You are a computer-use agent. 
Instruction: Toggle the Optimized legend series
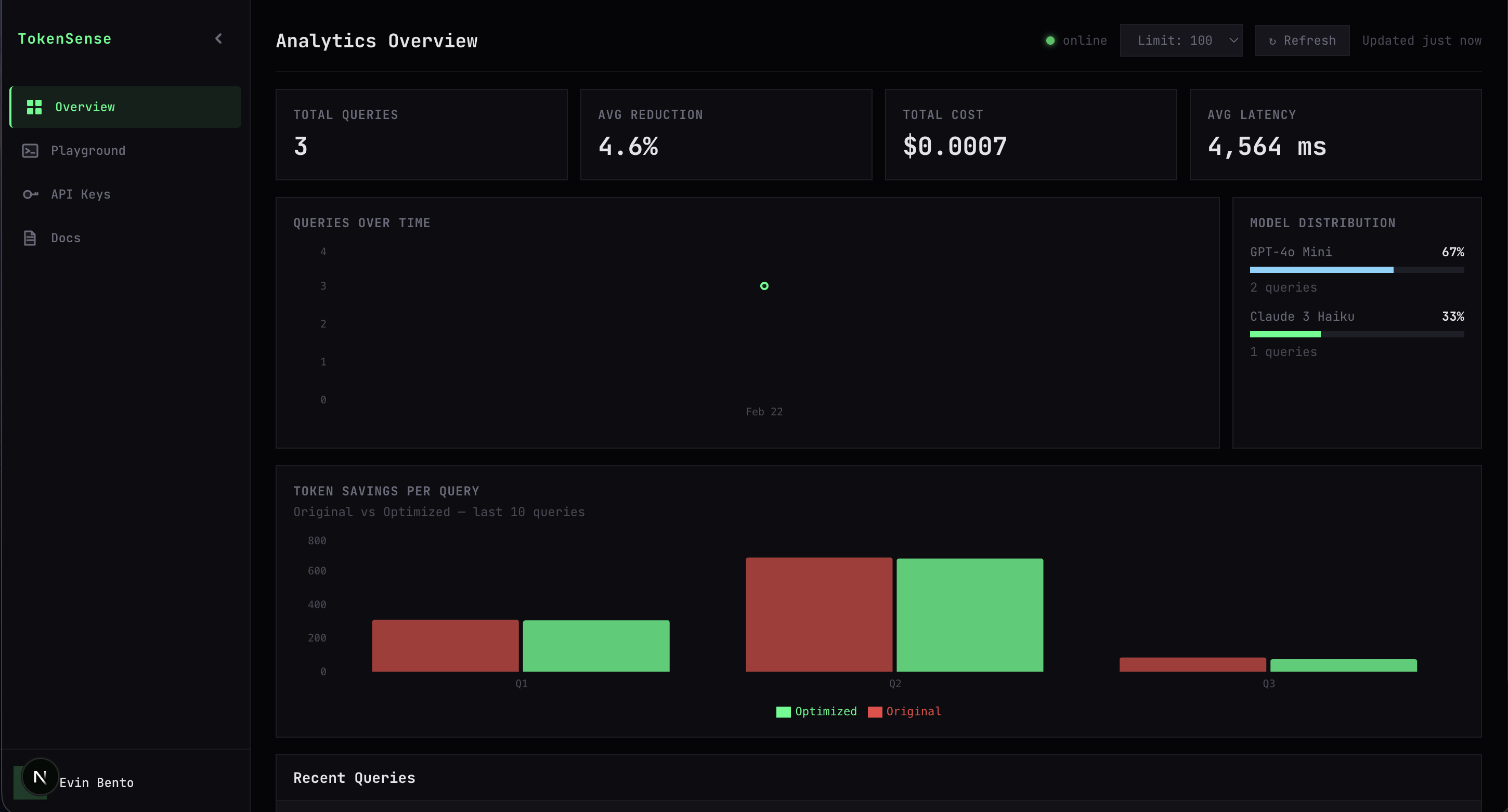pos(816,712)
